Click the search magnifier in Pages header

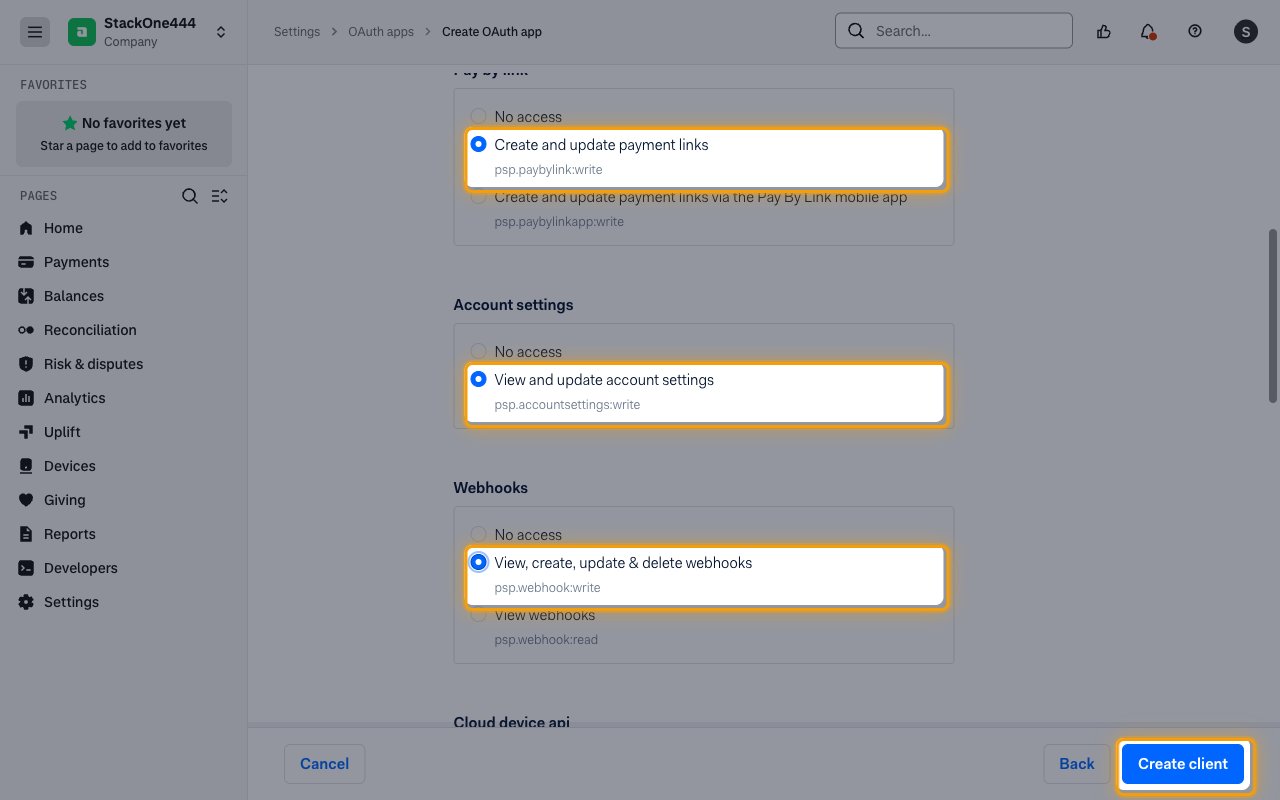[190, 196]
